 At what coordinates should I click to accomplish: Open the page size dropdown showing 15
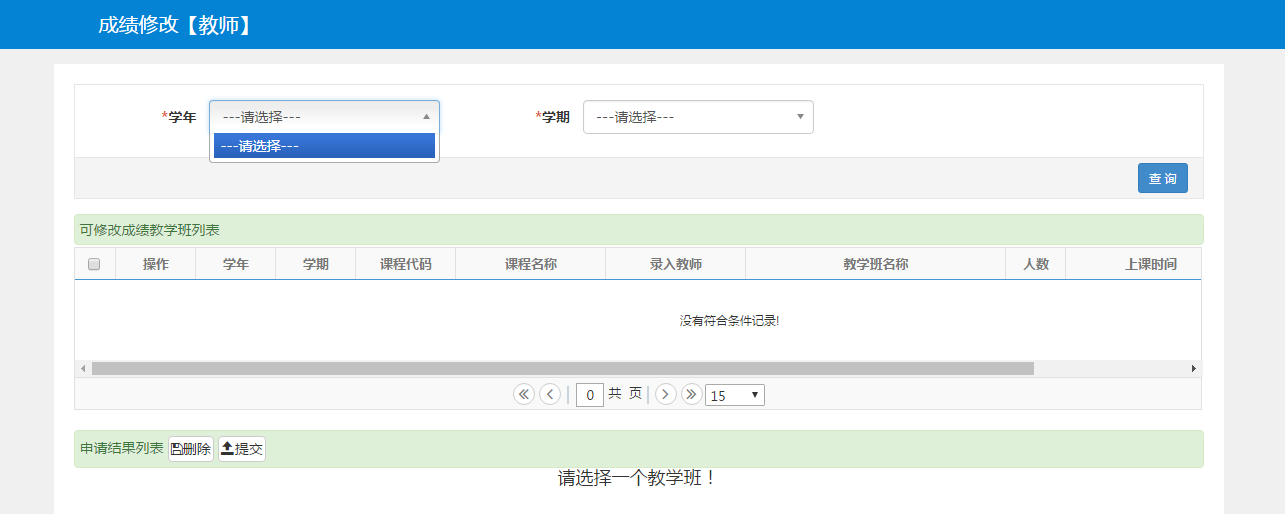coord(735,395)
